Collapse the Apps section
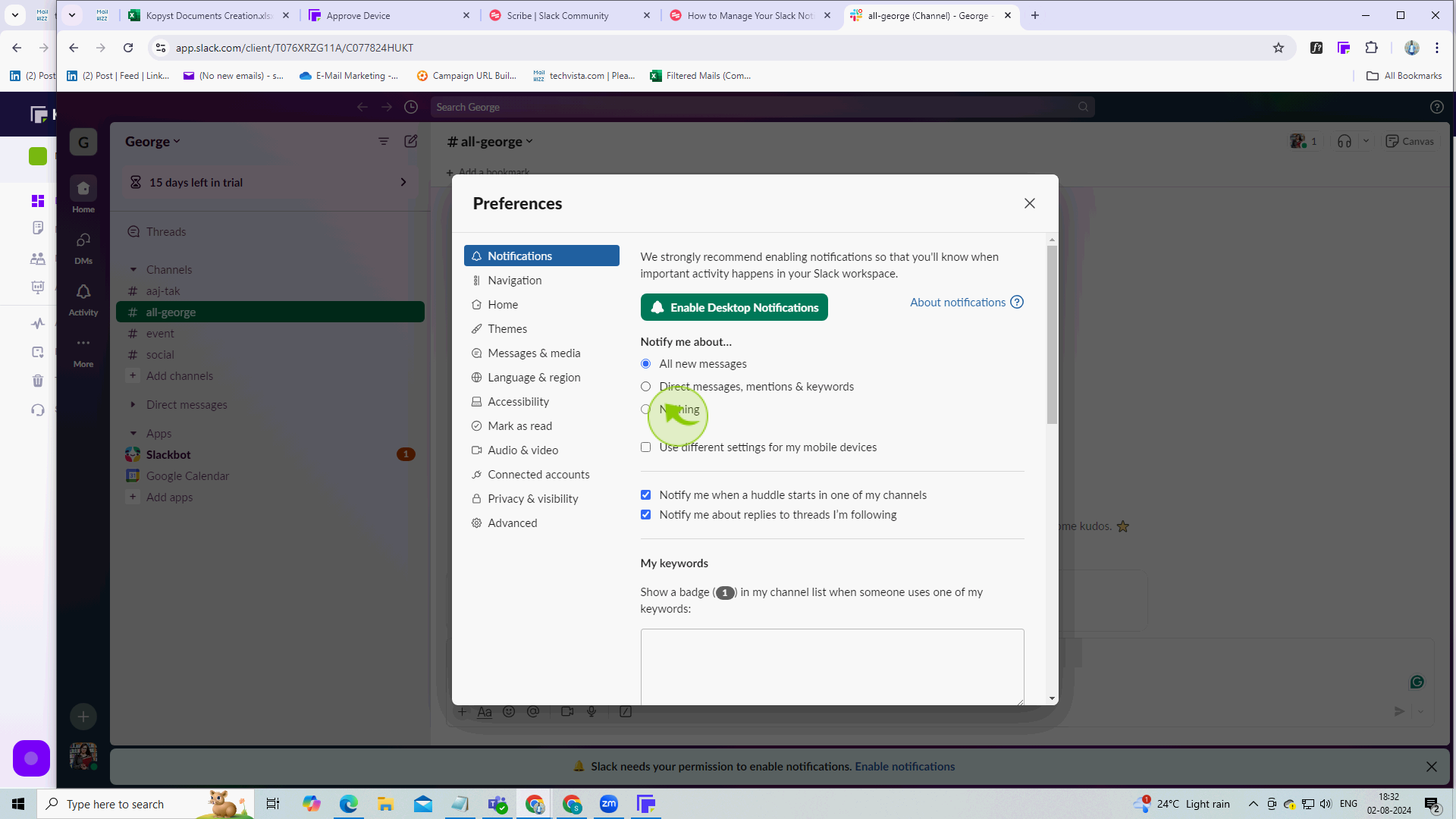 pos(133,434)
